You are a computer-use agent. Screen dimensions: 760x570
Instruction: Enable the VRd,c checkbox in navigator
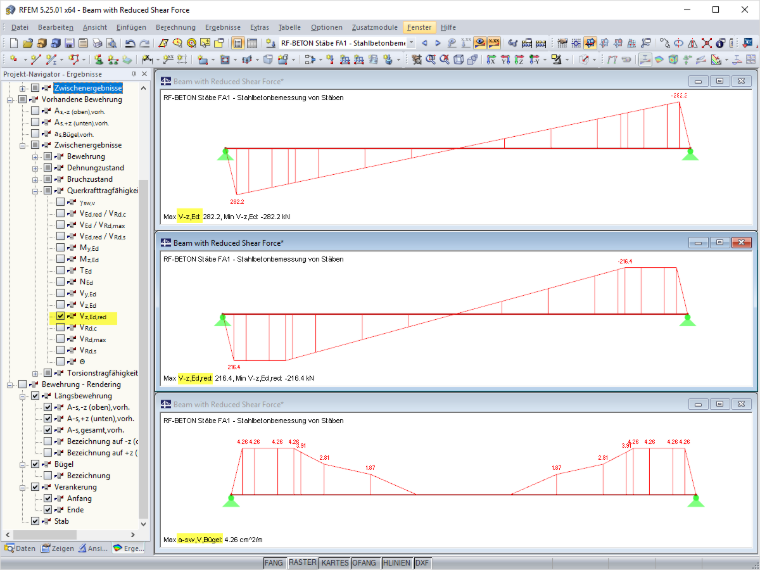coord(60,328)
